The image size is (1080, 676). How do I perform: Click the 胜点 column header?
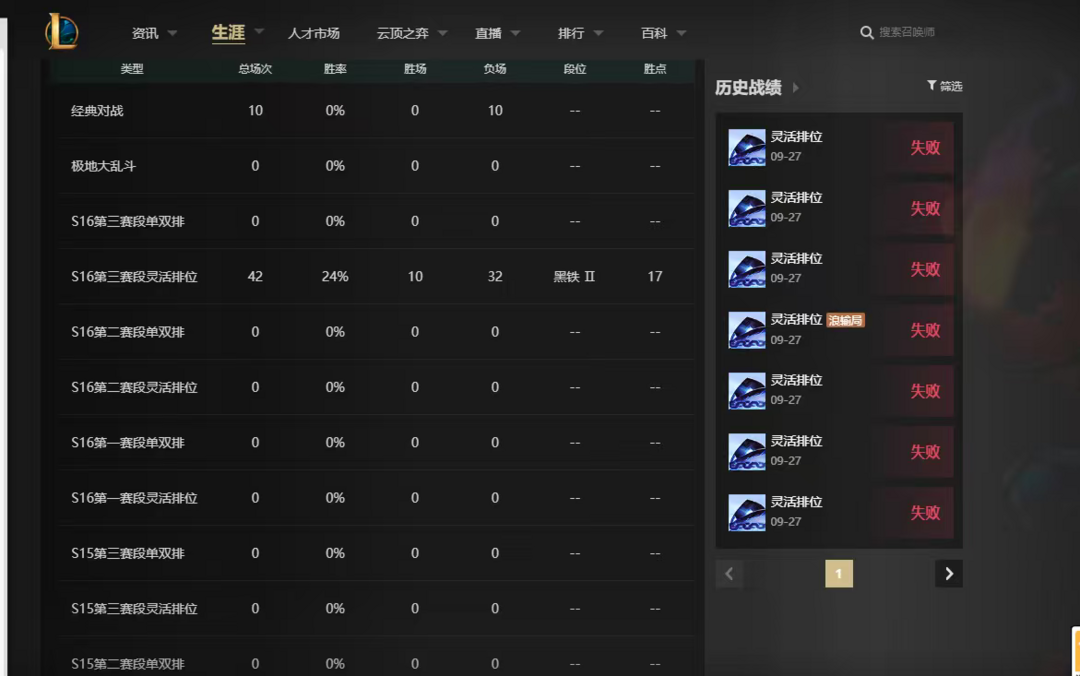pos(654,69)
